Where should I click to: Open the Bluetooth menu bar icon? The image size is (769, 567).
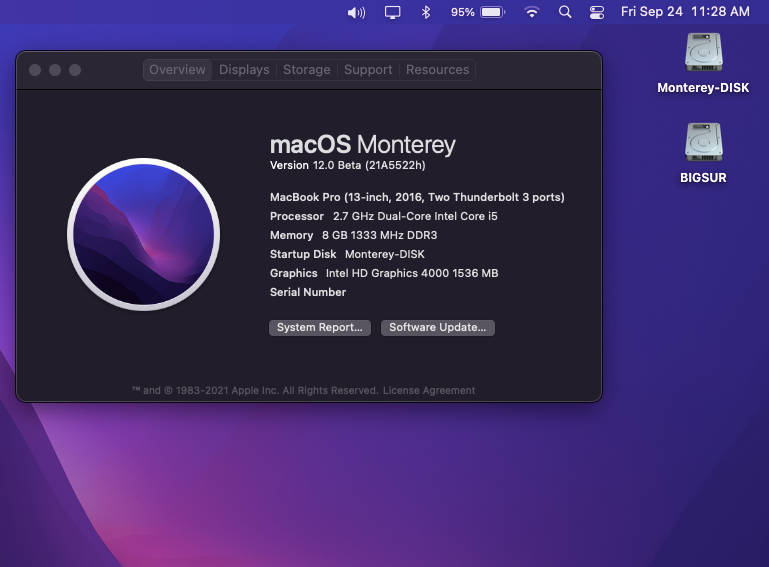[426, 12]
